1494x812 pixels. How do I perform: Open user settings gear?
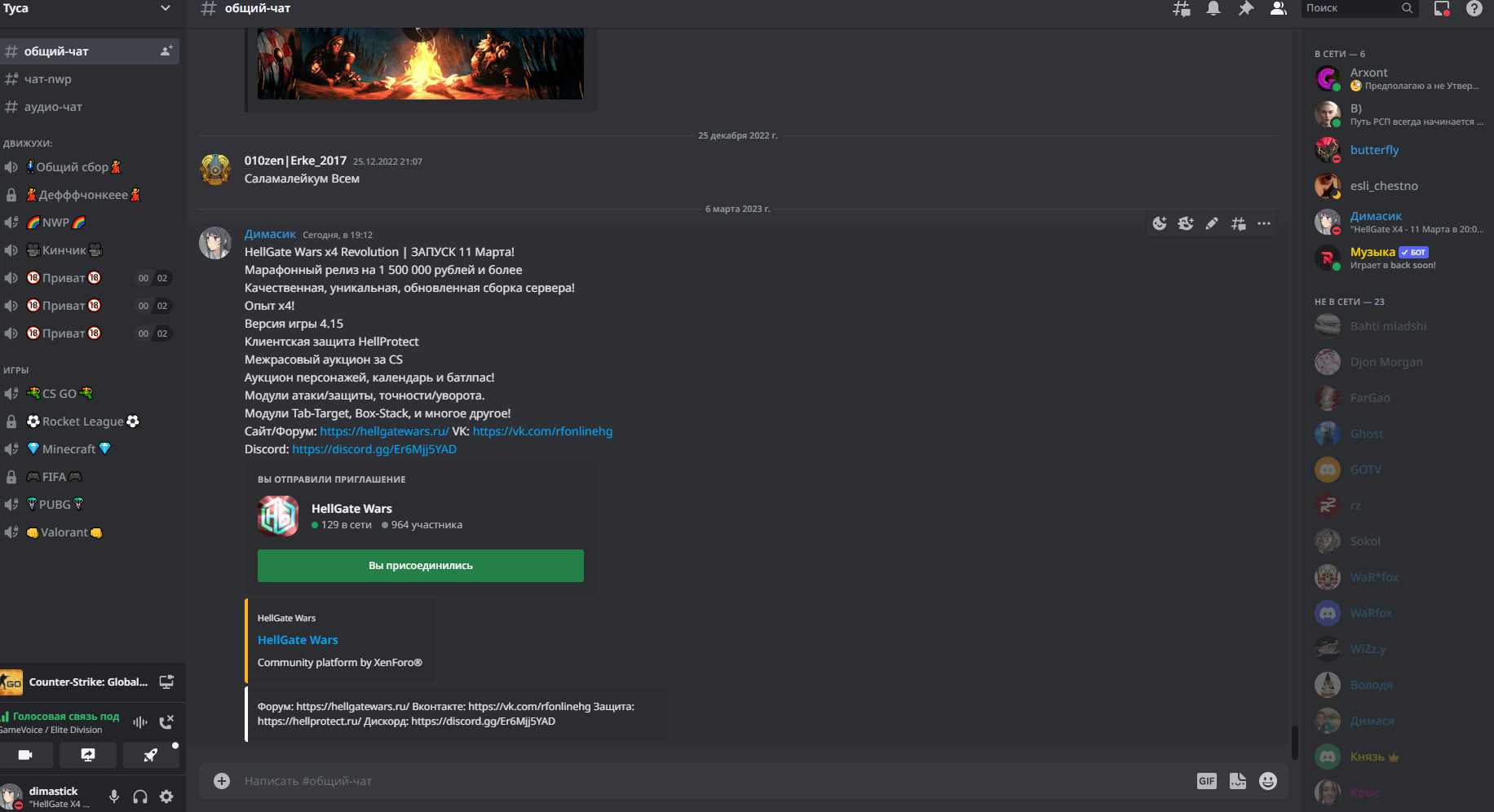[166, 797]
